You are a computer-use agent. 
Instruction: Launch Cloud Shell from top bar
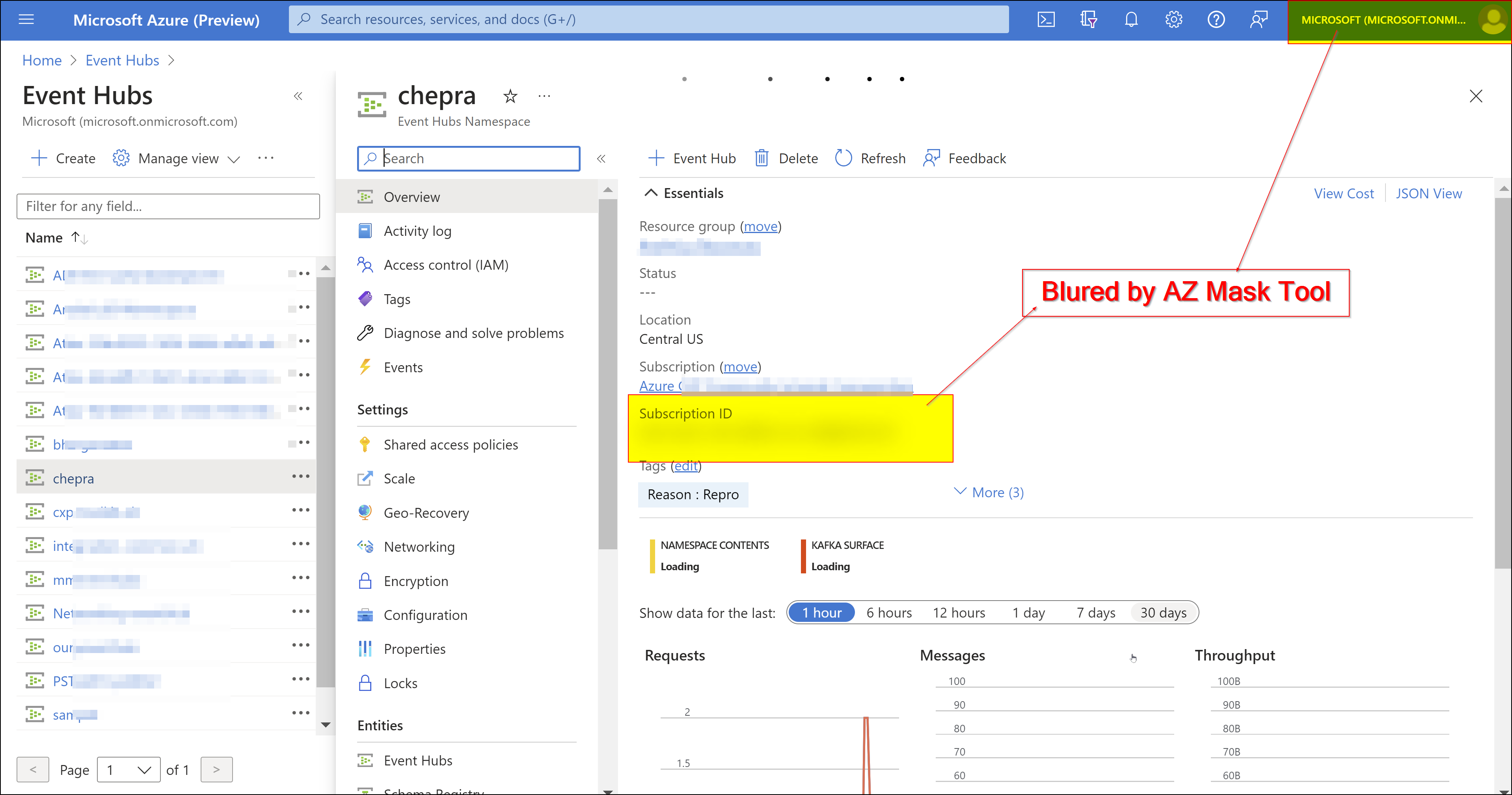(1046, 19)
